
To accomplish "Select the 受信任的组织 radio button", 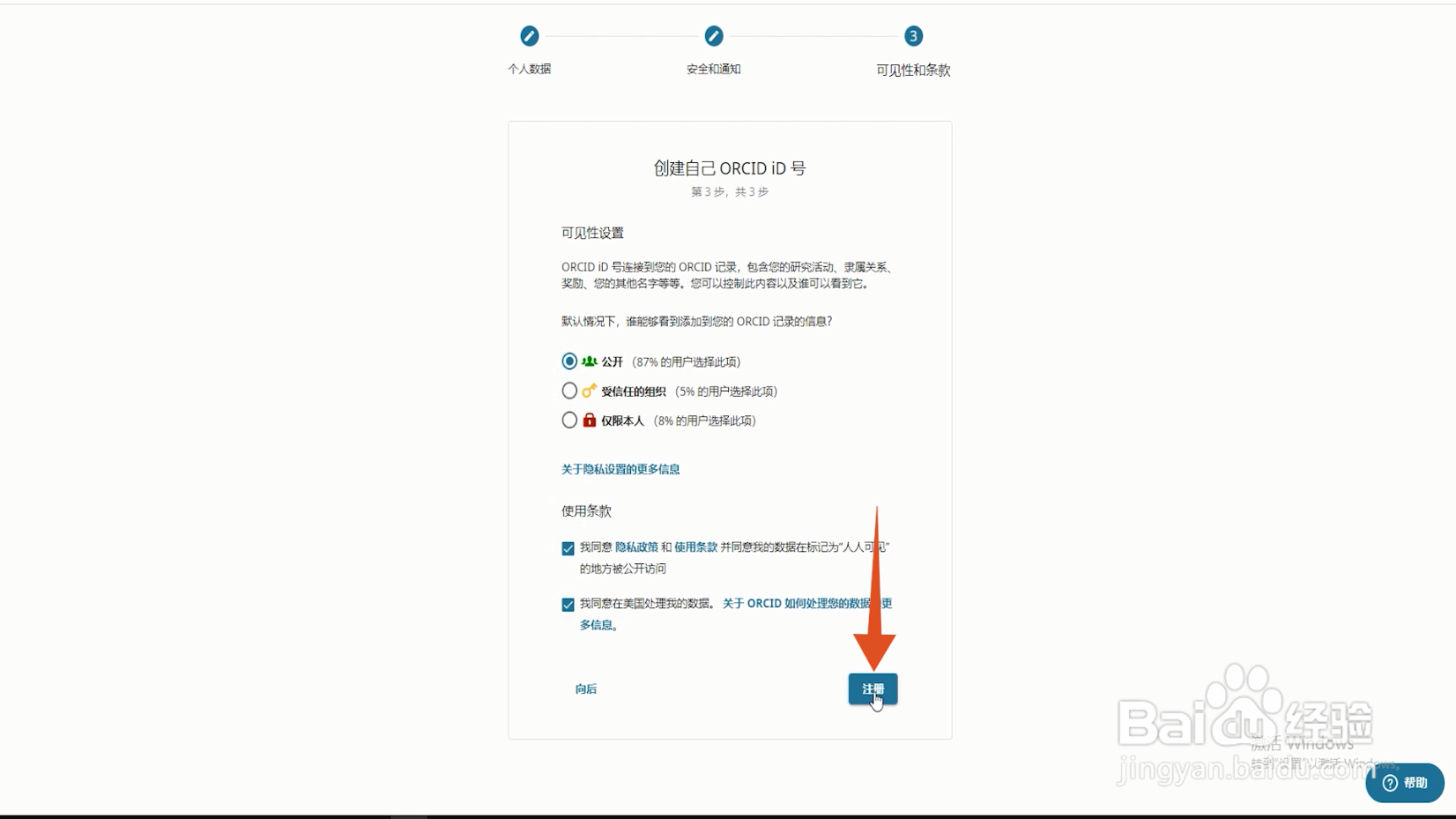I will [568, 391].
